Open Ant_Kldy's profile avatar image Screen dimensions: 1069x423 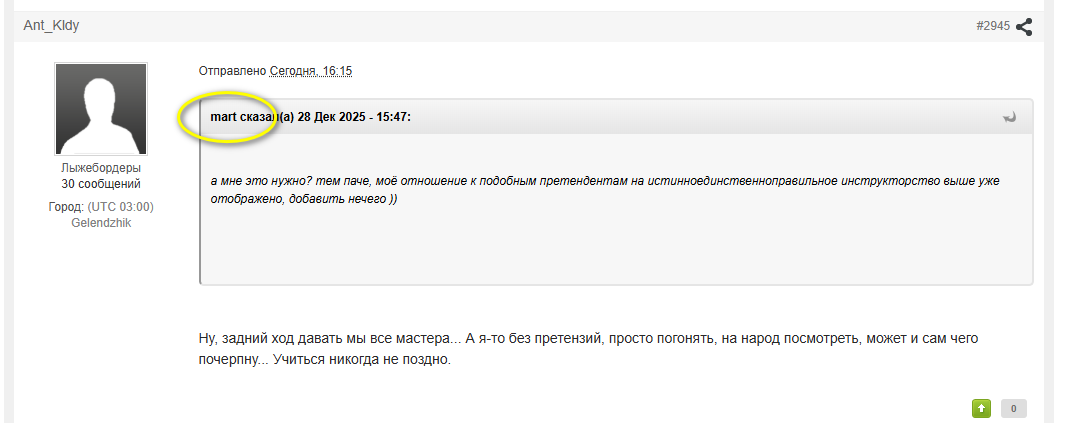click(x=101, y=109)
